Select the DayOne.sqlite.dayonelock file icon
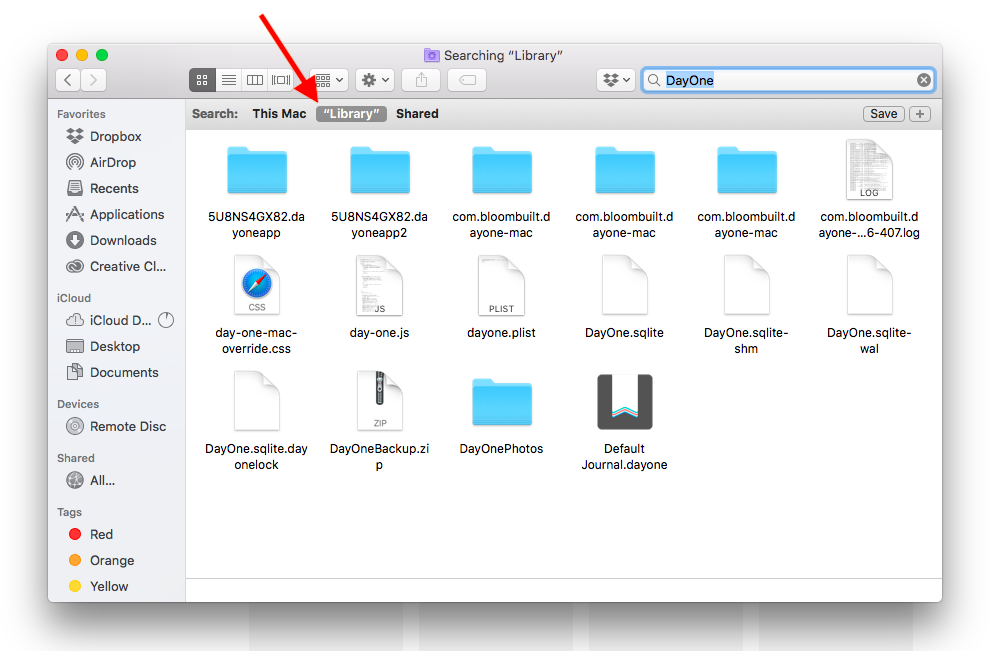Image resolution: width=1005 pixels, height=651 pixels. (x=256, y=401)
